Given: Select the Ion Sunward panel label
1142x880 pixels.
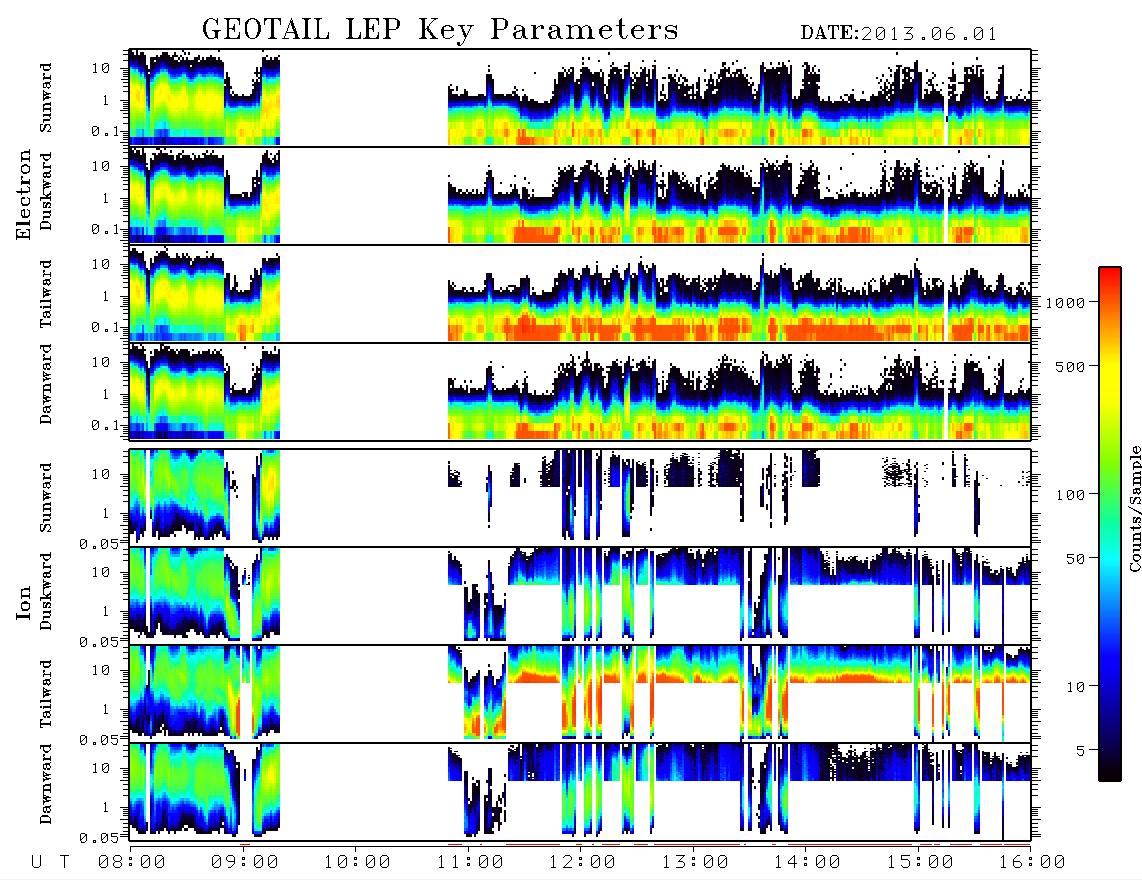Looking at the screenshot, I should (x=46, y=498).
